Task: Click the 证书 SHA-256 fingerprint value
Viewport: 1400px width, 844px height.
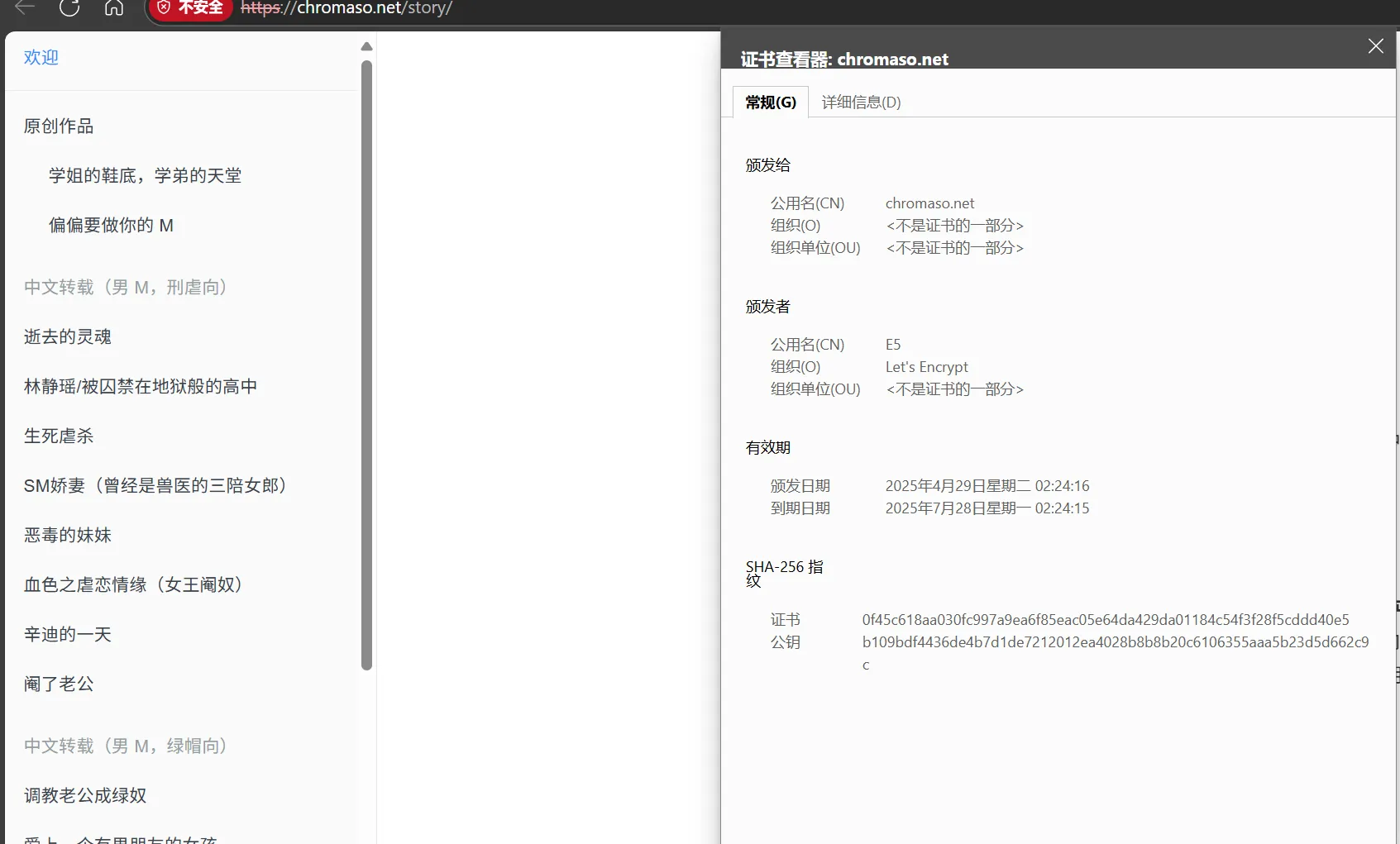Action: (x=1105, y=620)
